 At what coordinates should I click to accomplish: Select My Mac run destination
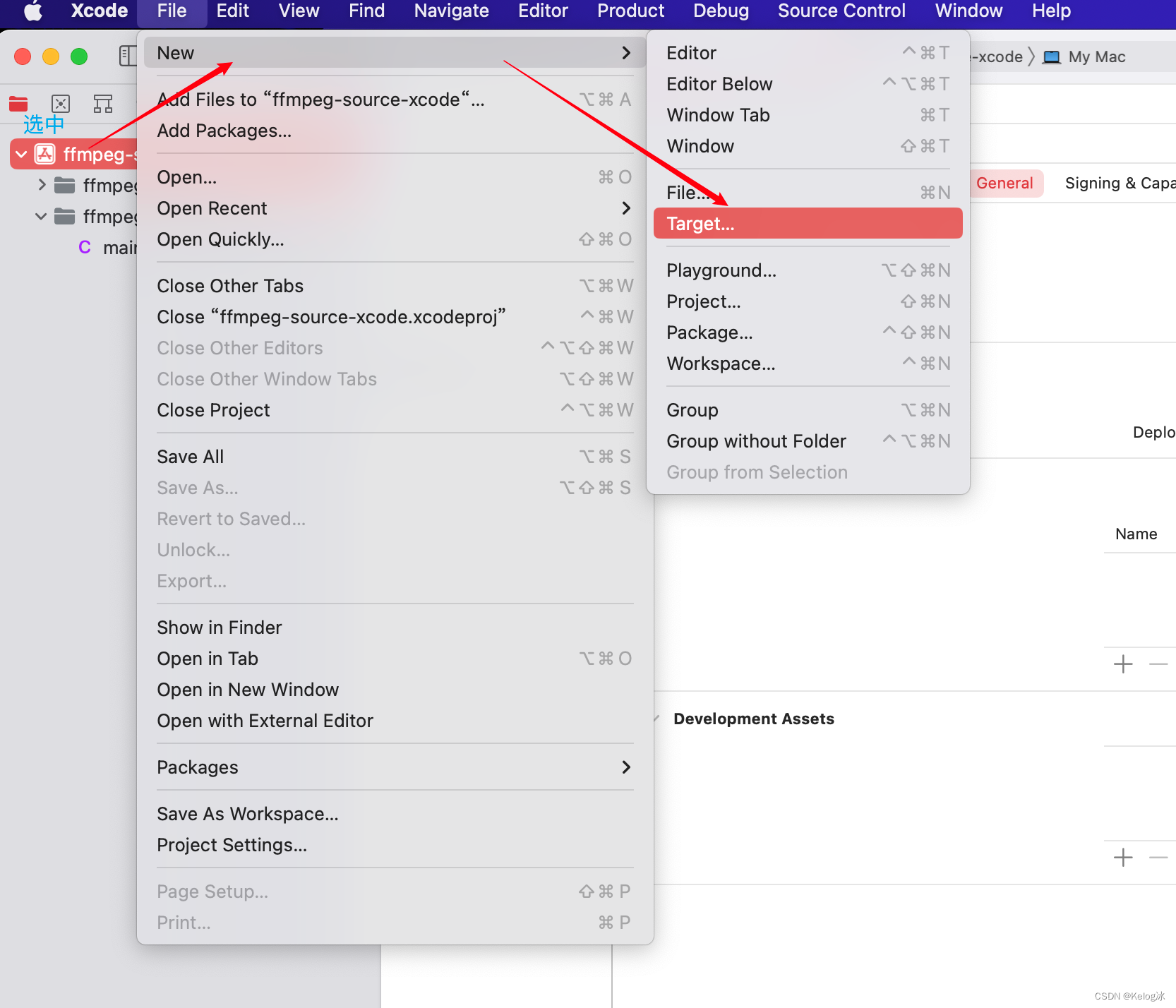click(x=1086, y=56)
